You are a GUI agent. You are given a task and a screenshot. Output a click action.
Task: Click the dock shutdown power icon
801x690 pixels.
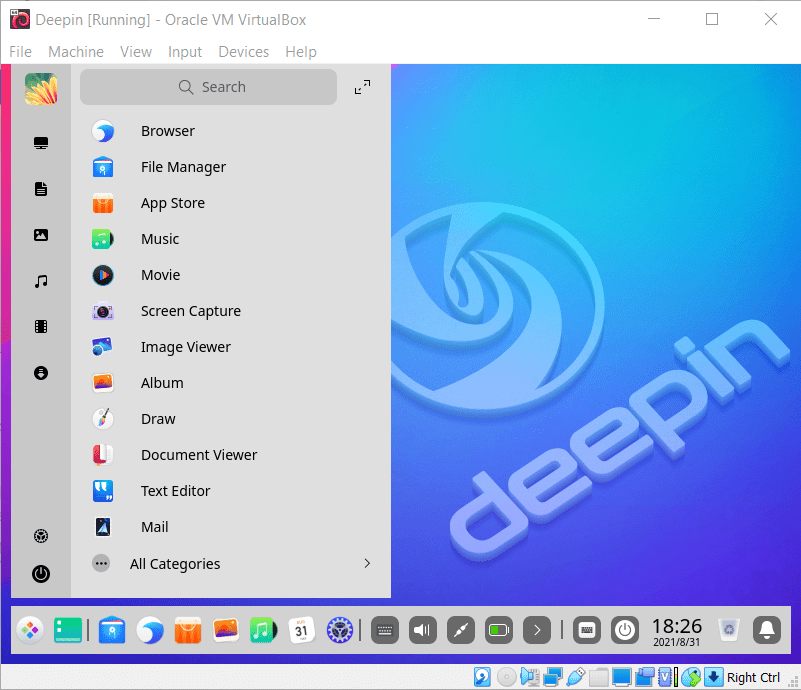(625, 630)
